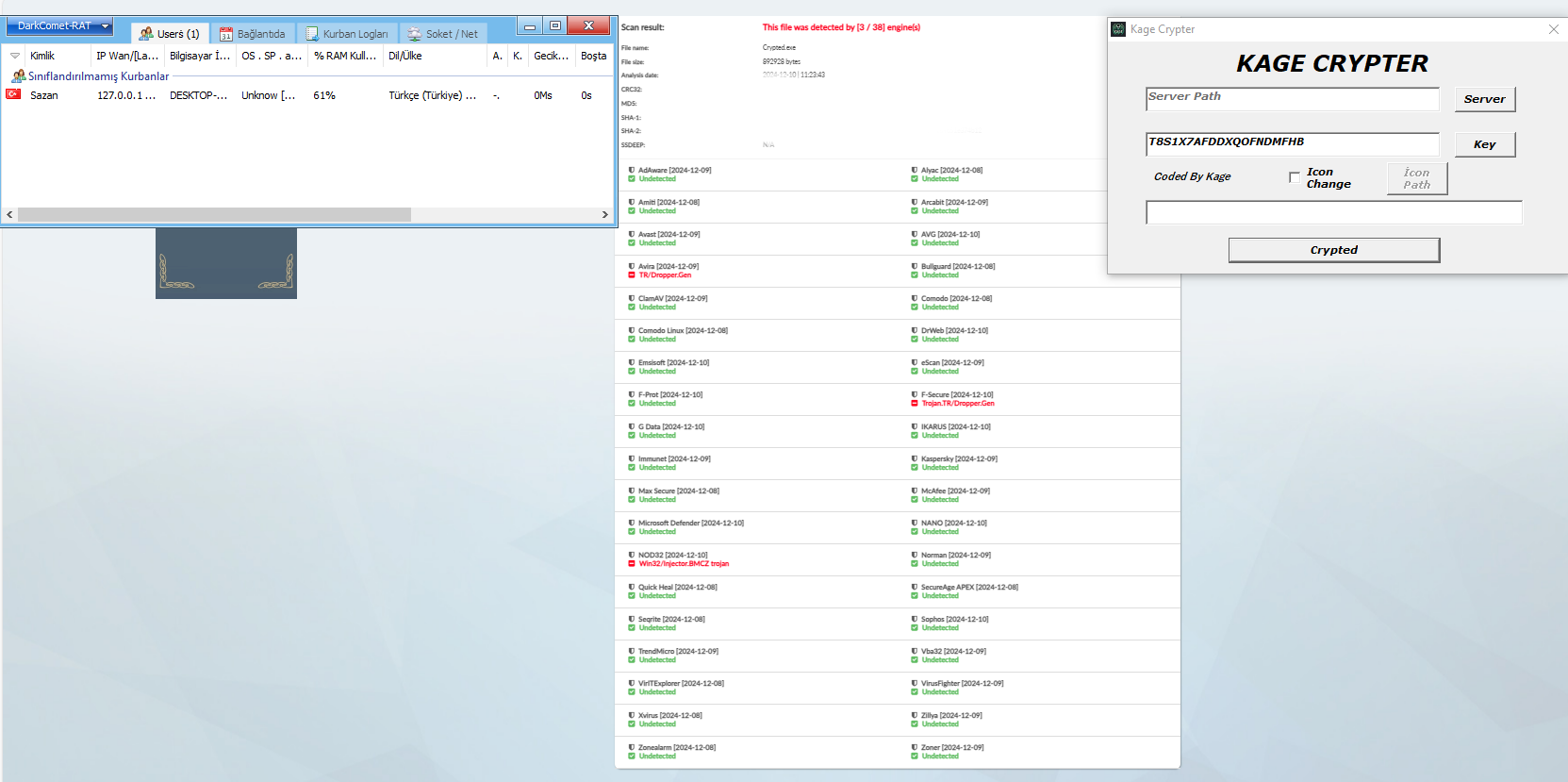Click the empty text box above Crypted

click(1333, 212)
